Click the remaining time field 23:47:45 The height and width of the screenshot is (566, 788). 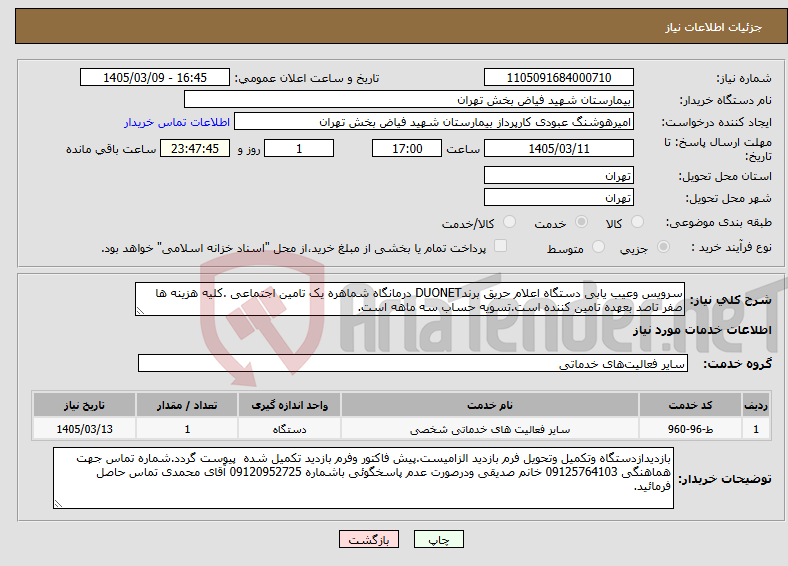pos(195,148)
